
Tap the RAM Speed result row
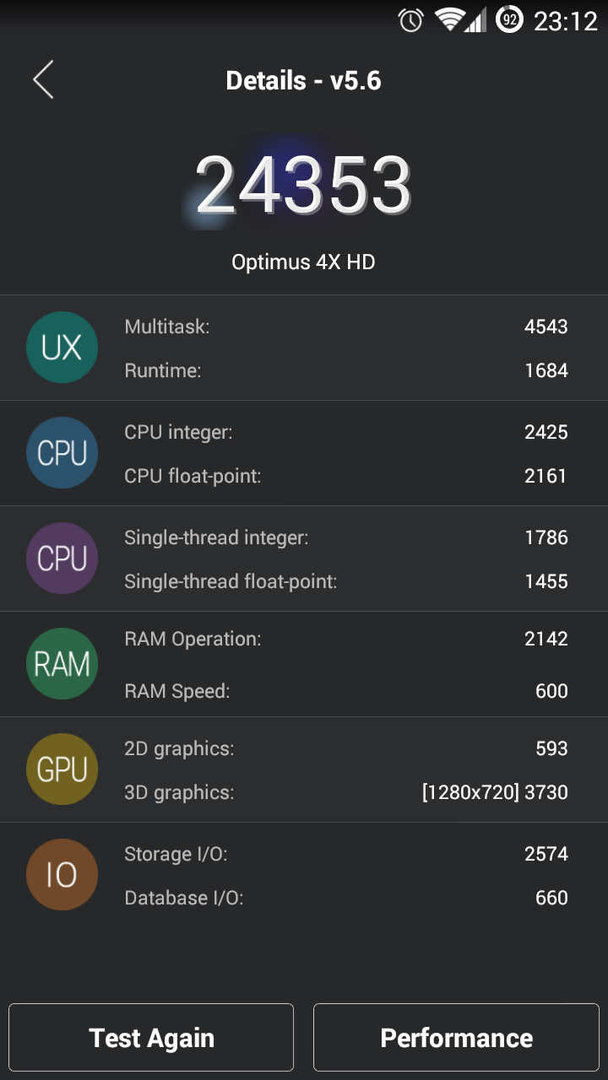tap(346, 691)
